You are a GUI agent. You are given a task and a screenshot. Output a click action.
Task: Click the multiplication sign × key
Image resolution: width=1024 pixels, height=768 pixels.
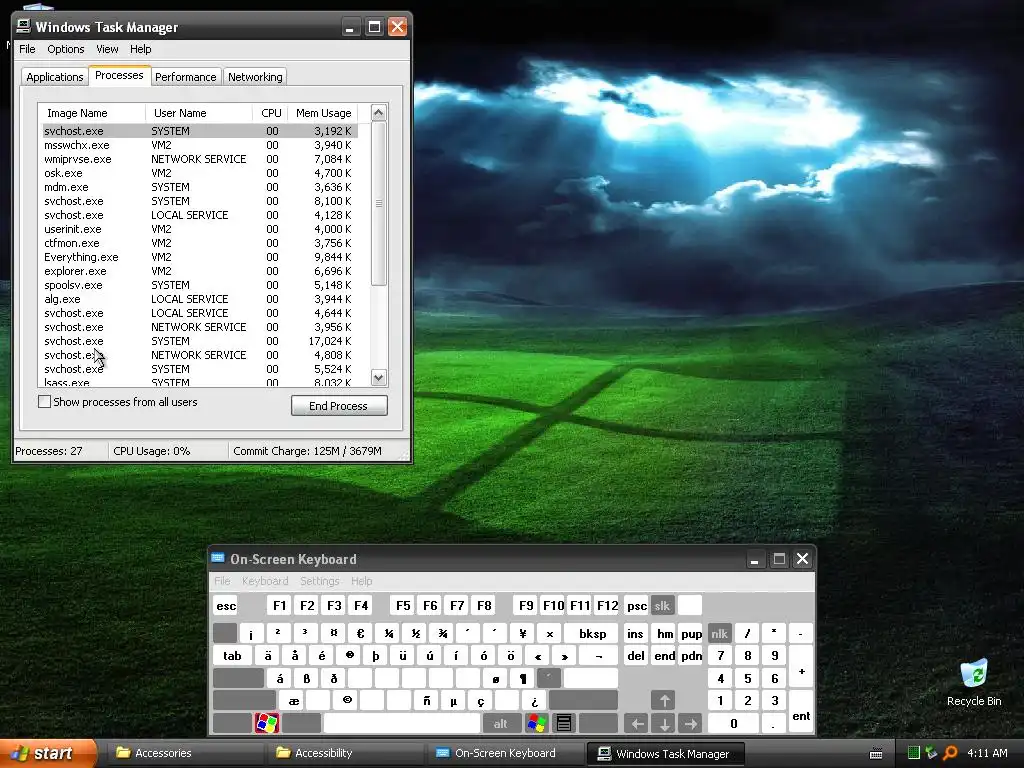550,633
